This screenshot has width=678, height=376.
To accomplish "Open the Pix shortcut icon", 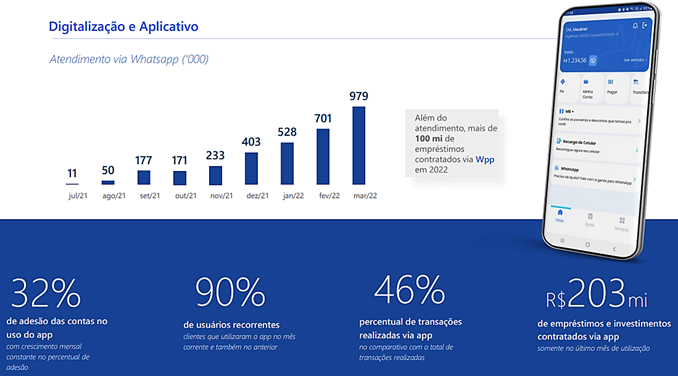I will click(x=563, y=82).
